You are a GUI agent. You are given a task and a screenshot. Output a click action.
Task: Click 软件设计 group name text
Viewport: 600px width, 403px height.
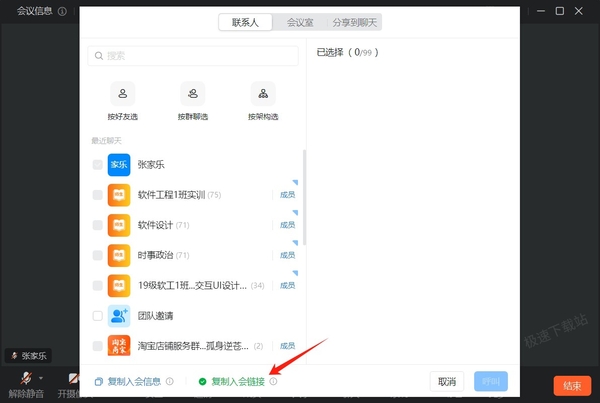coord(155,225)
